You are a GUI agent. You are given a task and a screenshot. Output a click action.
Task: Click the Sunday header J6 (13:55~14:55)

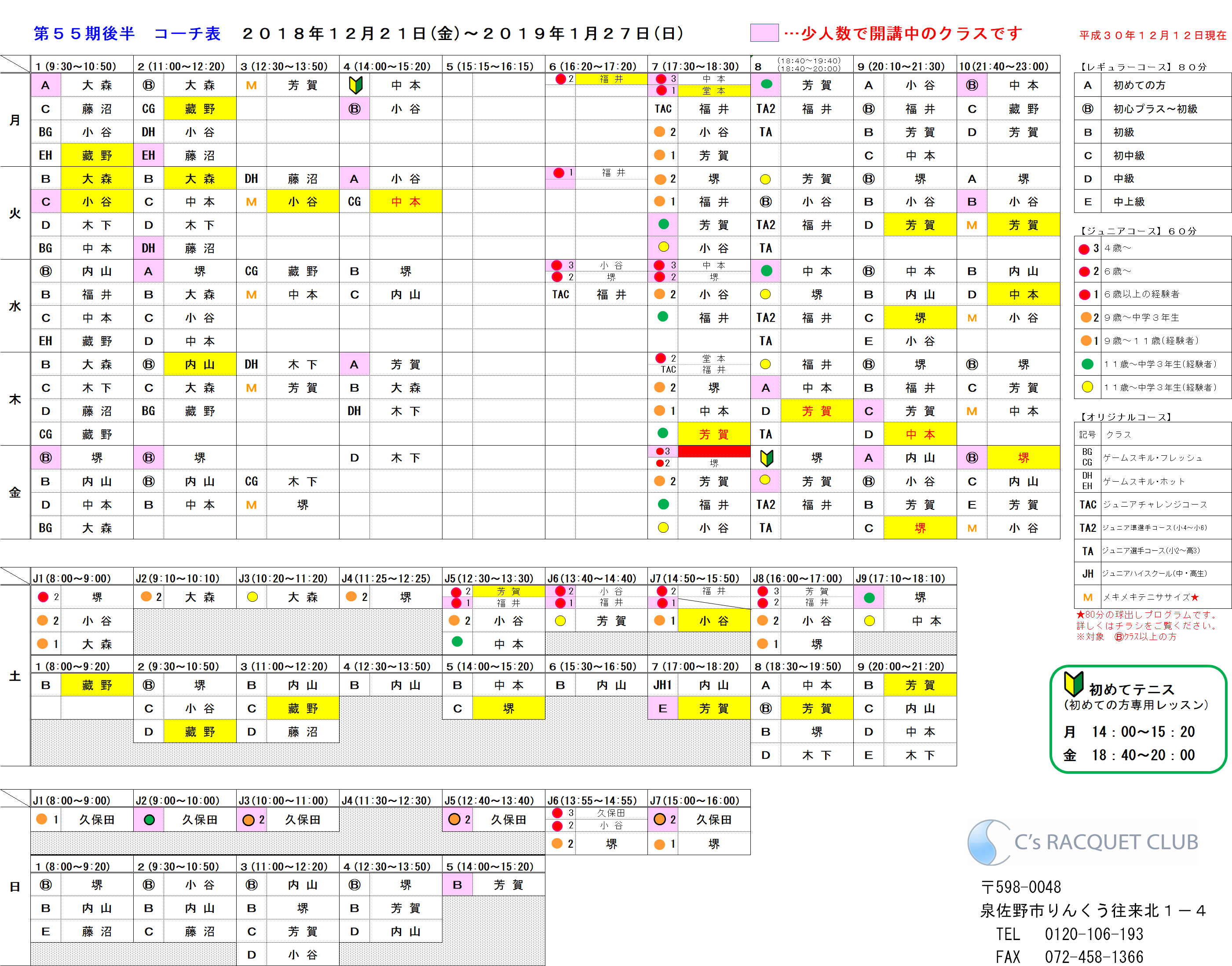pos(592,800)
